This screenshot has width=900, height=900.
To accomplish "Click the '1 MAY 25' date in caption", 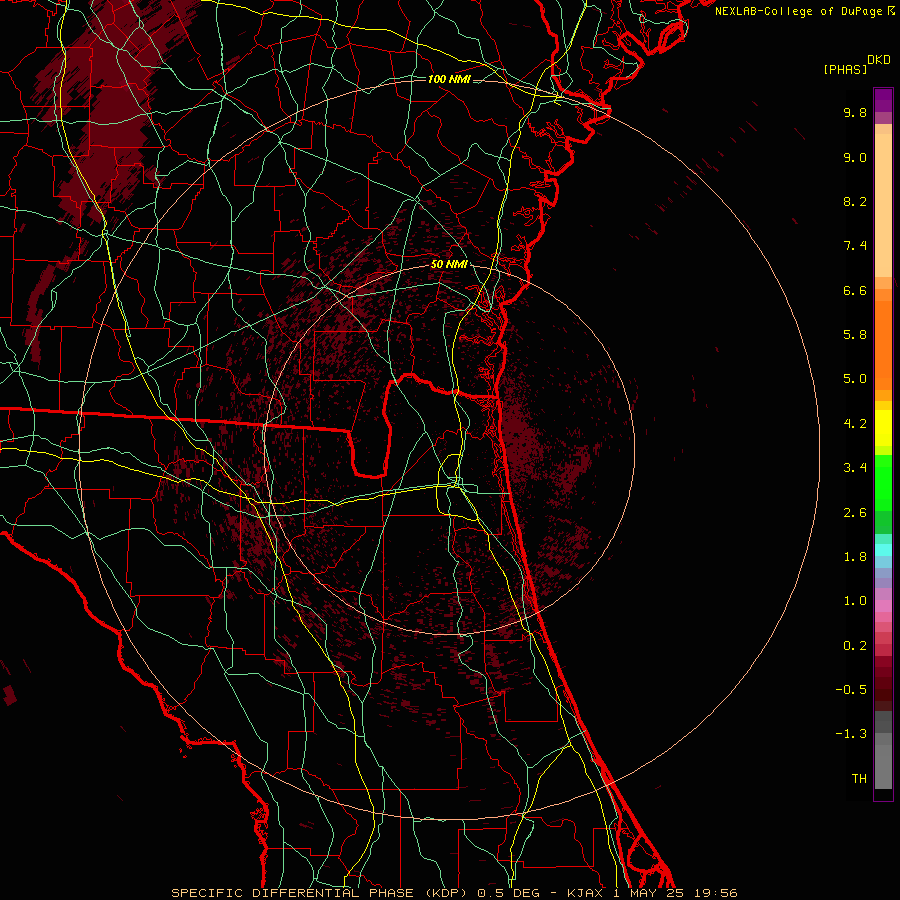I will (649, 893).
